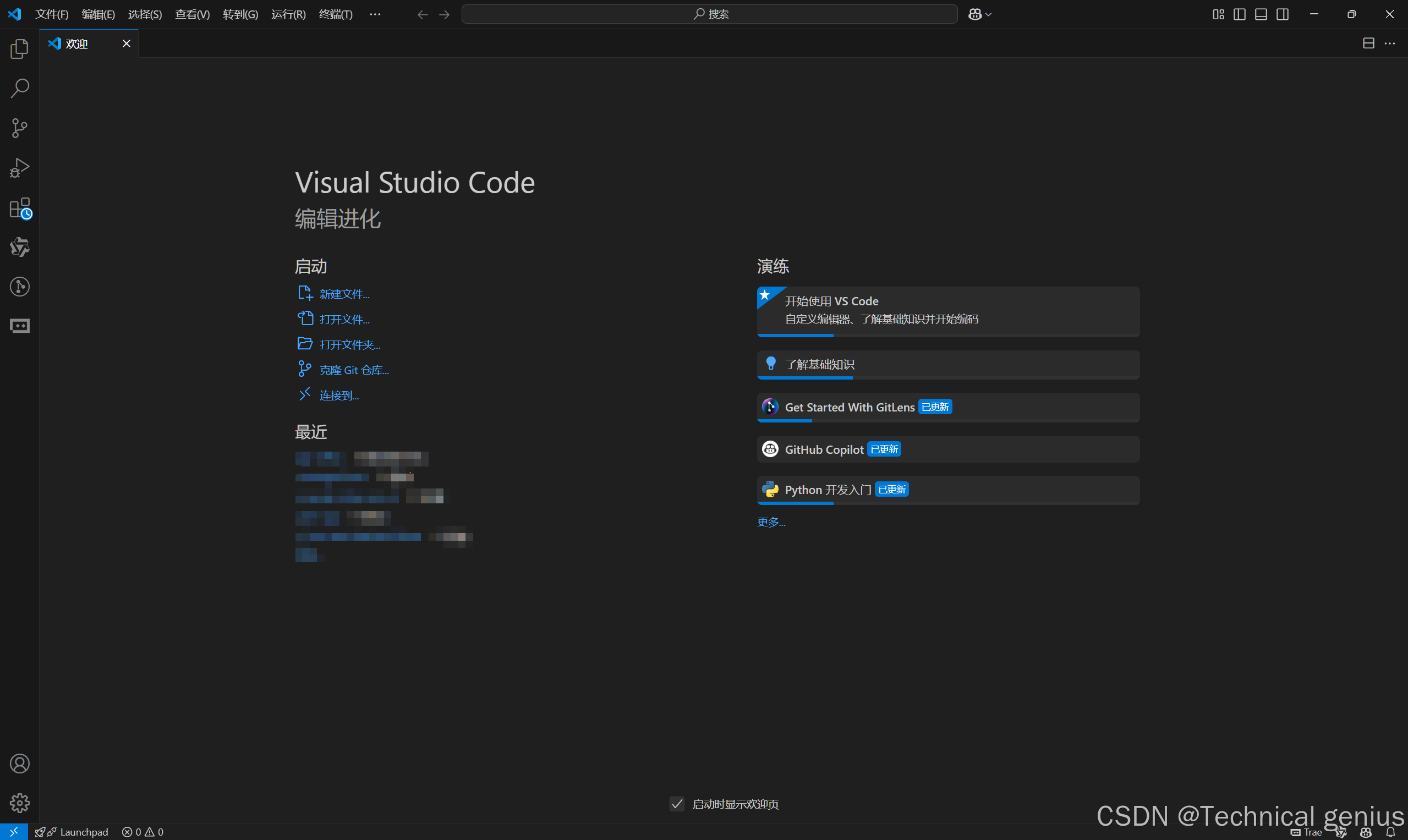Toggle the panel layout button
The image size is (1408, 840).
coord(1261,14)
